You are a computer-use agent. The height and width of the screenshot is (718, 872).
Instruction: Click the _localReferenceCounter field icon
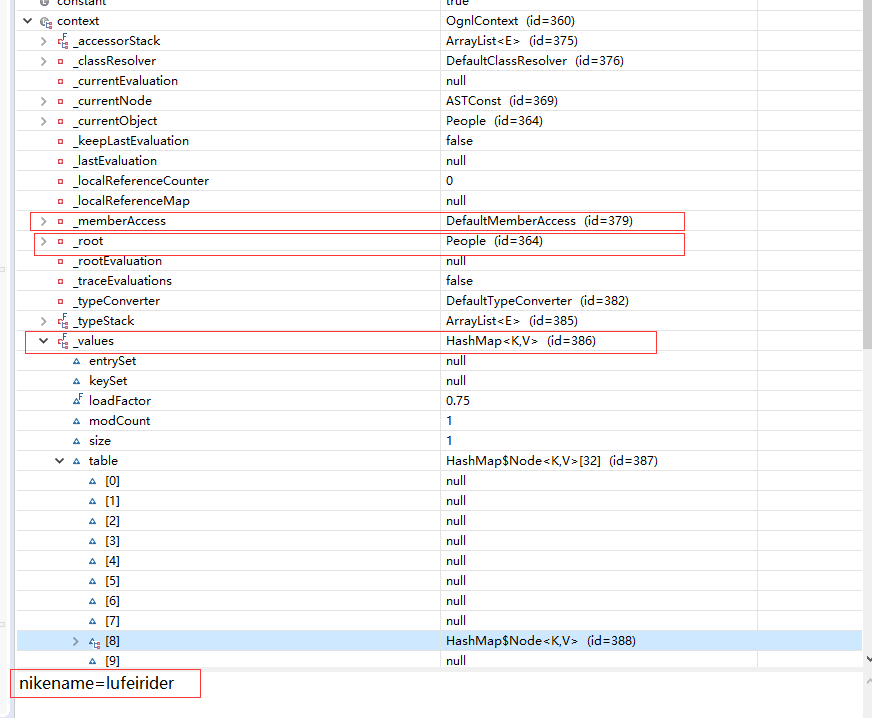61,181
